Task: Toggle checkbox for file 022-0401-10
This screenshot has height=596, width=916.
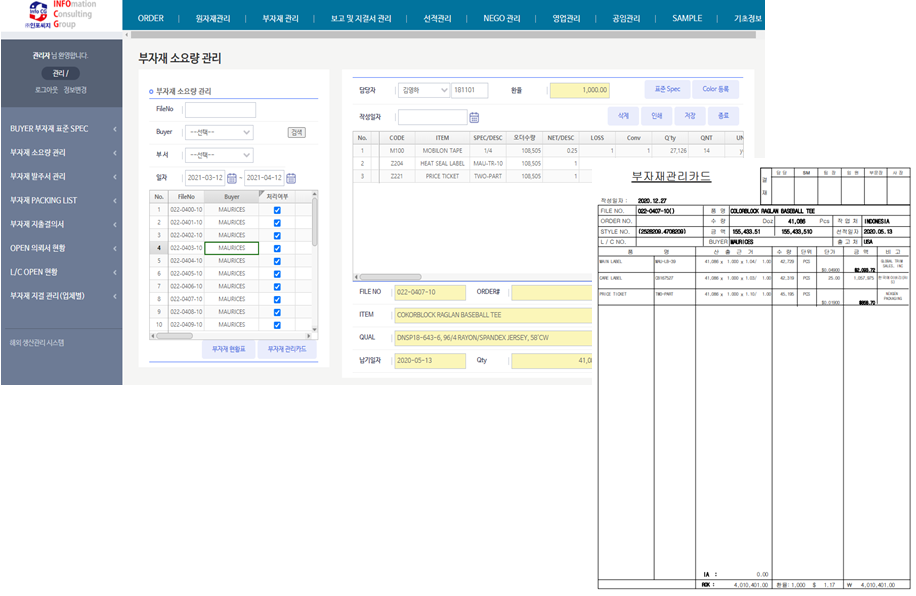Action: coord(277,223)
